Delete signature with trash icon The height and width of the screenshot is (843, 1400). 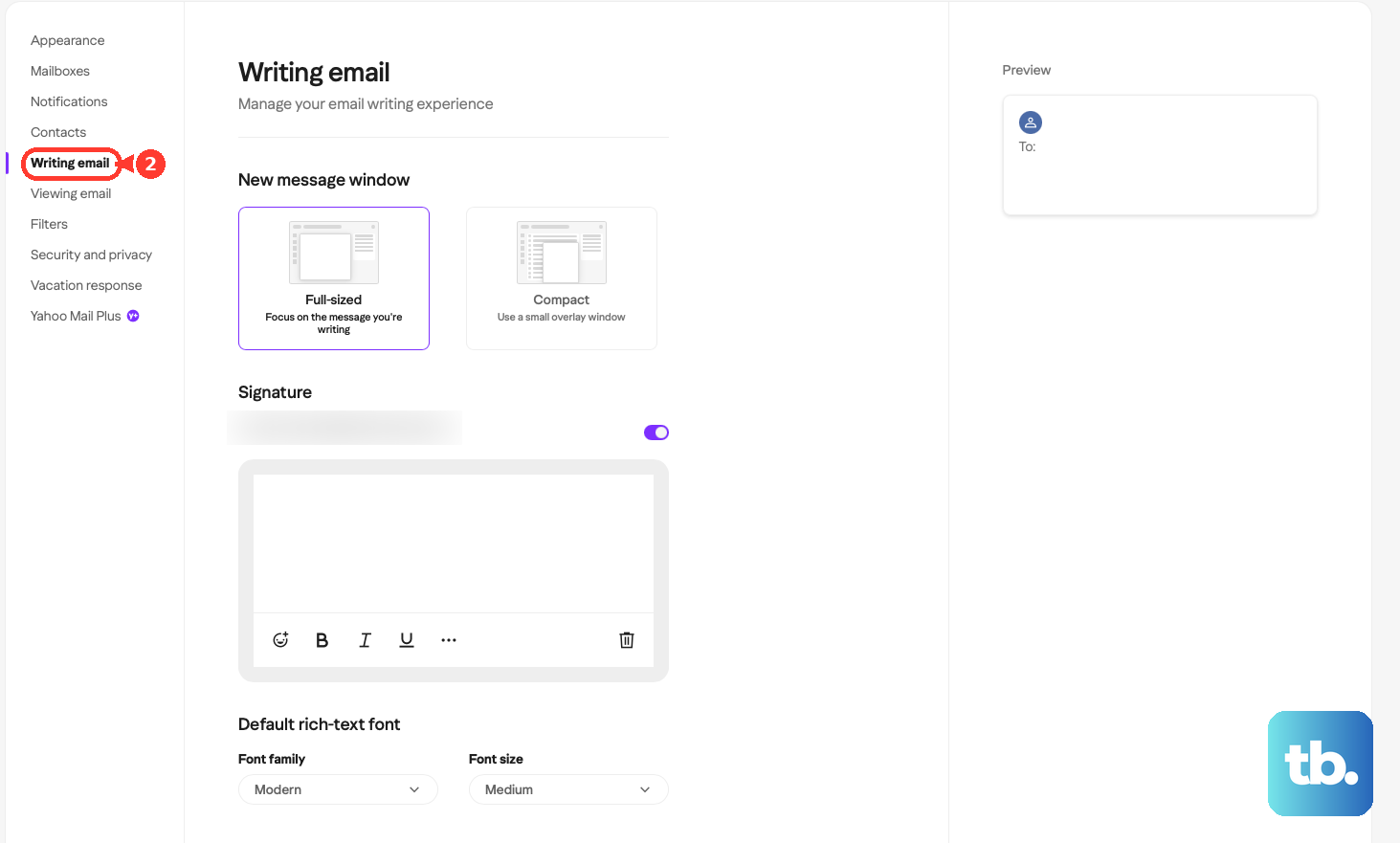[x=627, y=640]
